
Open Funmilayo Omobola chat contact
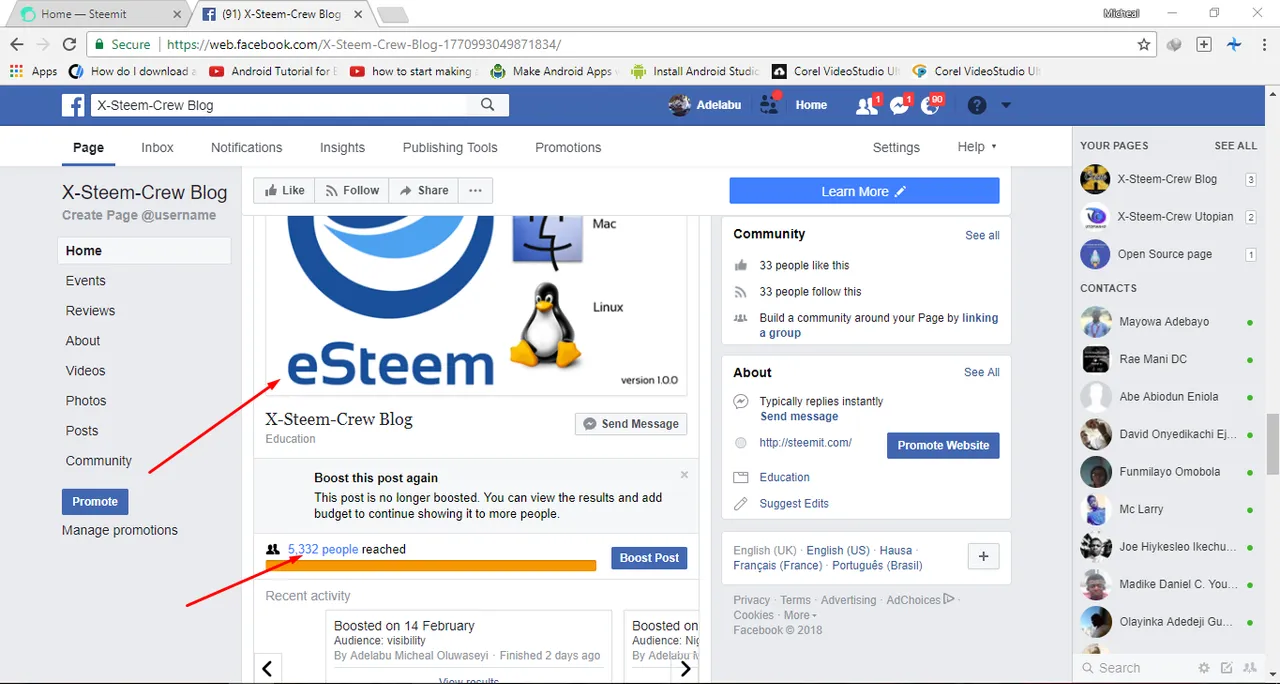click(1171, 472)
